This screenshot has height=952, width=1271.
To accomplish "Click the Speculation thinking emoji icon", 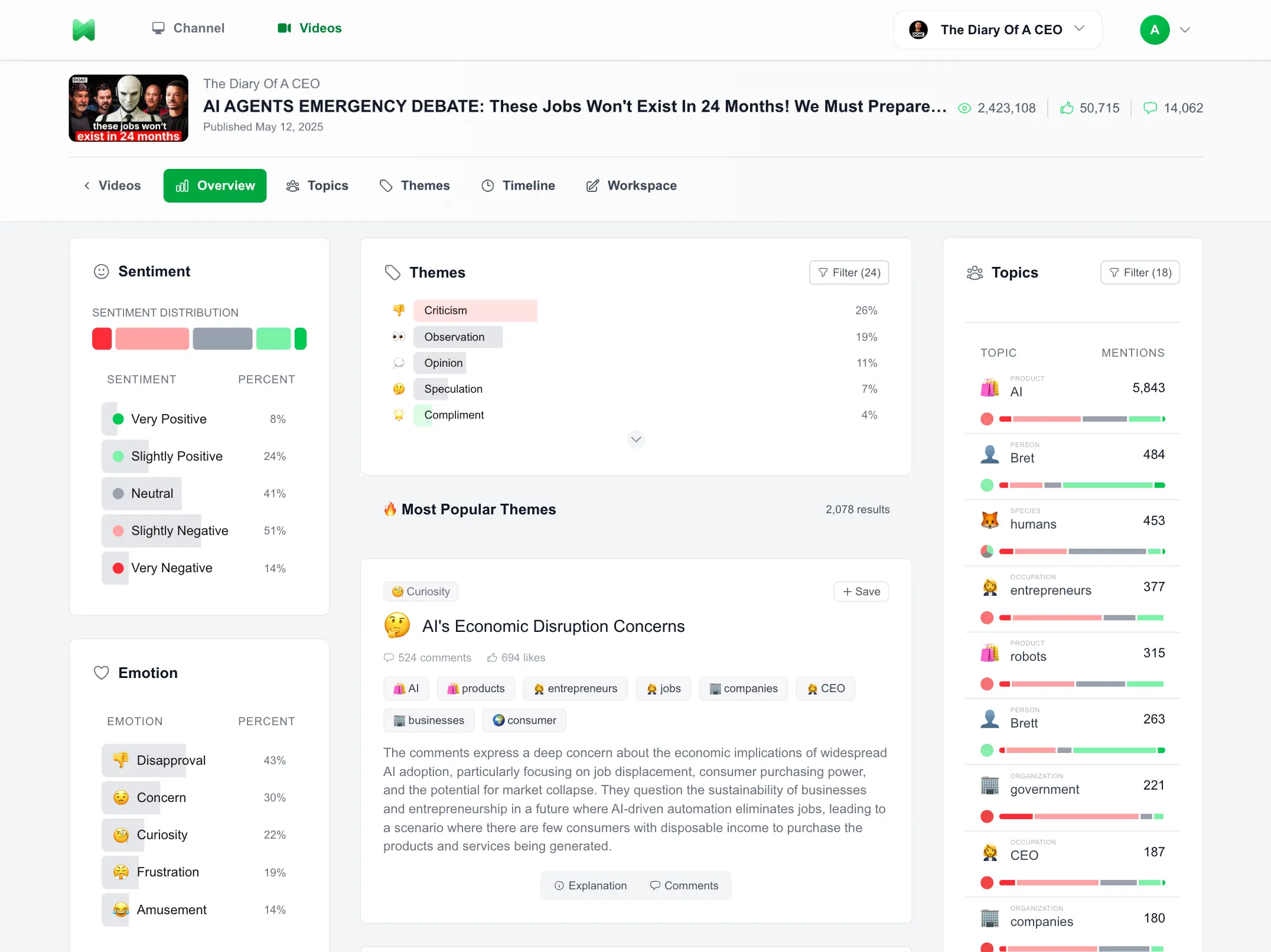I will click(399, 389).
